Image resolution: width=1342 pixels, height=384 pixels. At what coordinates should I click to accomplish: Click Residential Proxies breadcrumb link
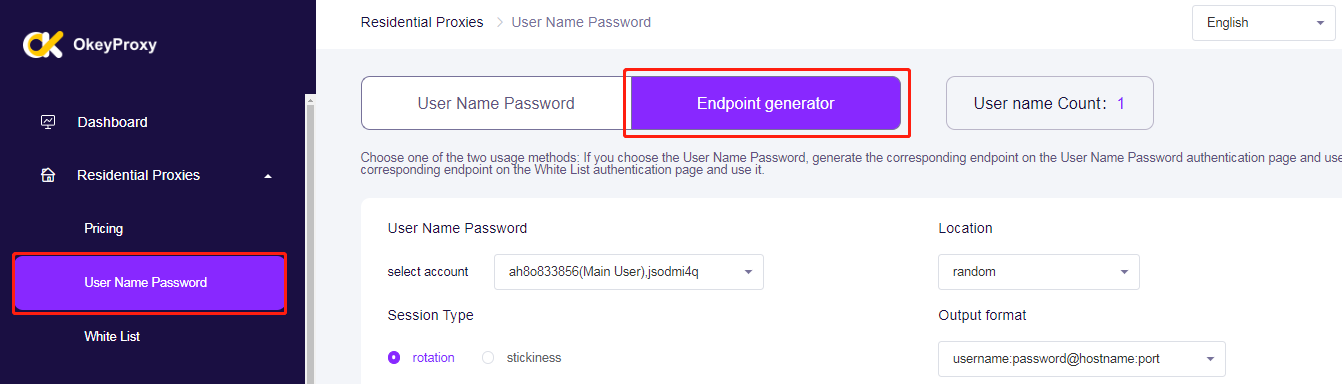tap(422, 22)
